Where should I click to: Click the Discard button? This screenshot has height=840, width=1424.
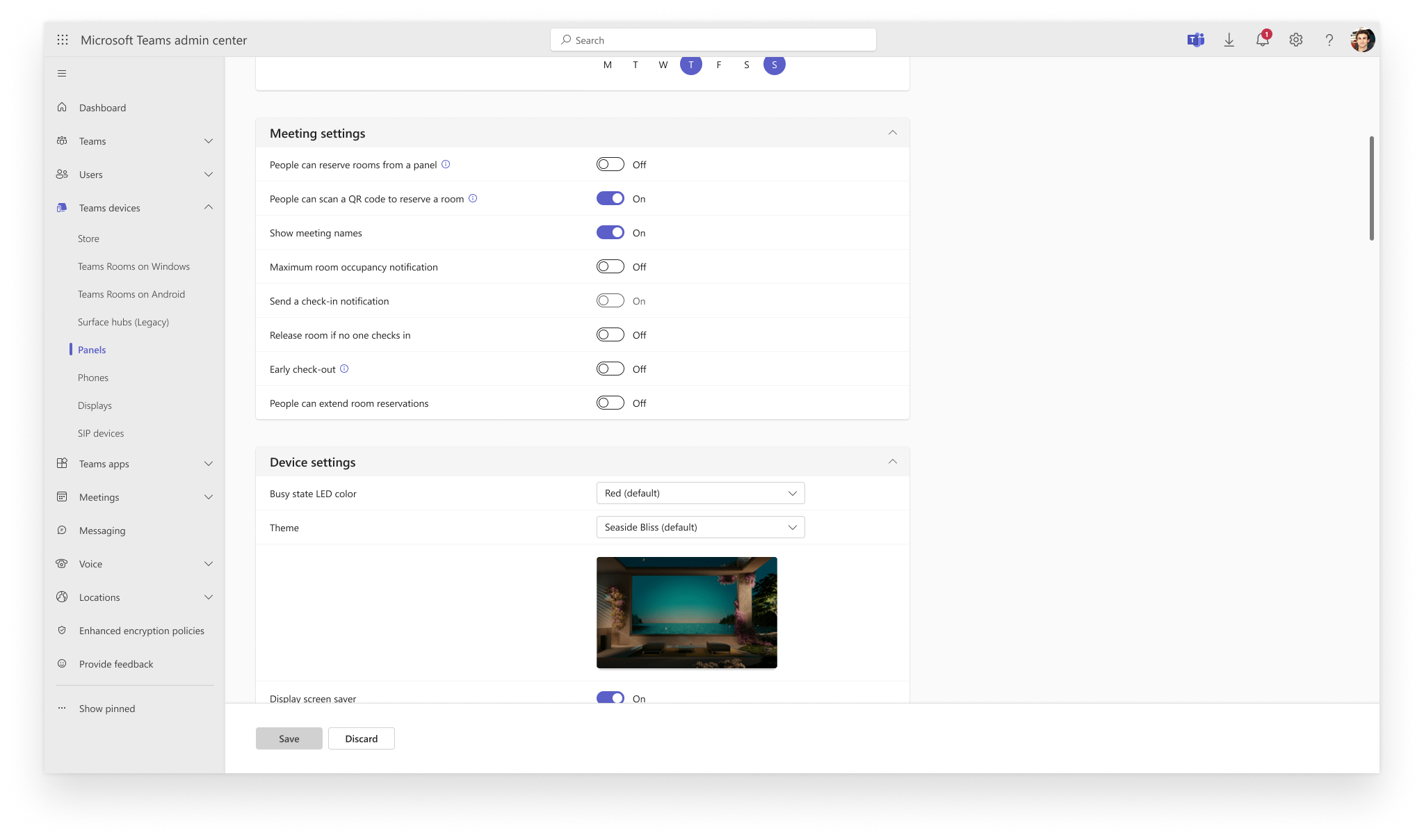coord(361,738)
